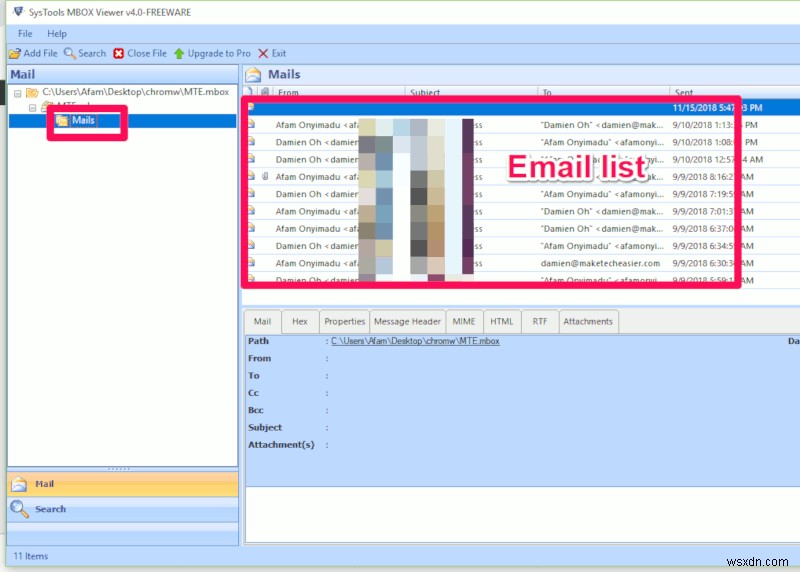The image size is (800, 572).
Task: Click the Attachment(s) field label in preview
Action: [x=281, y=445]
